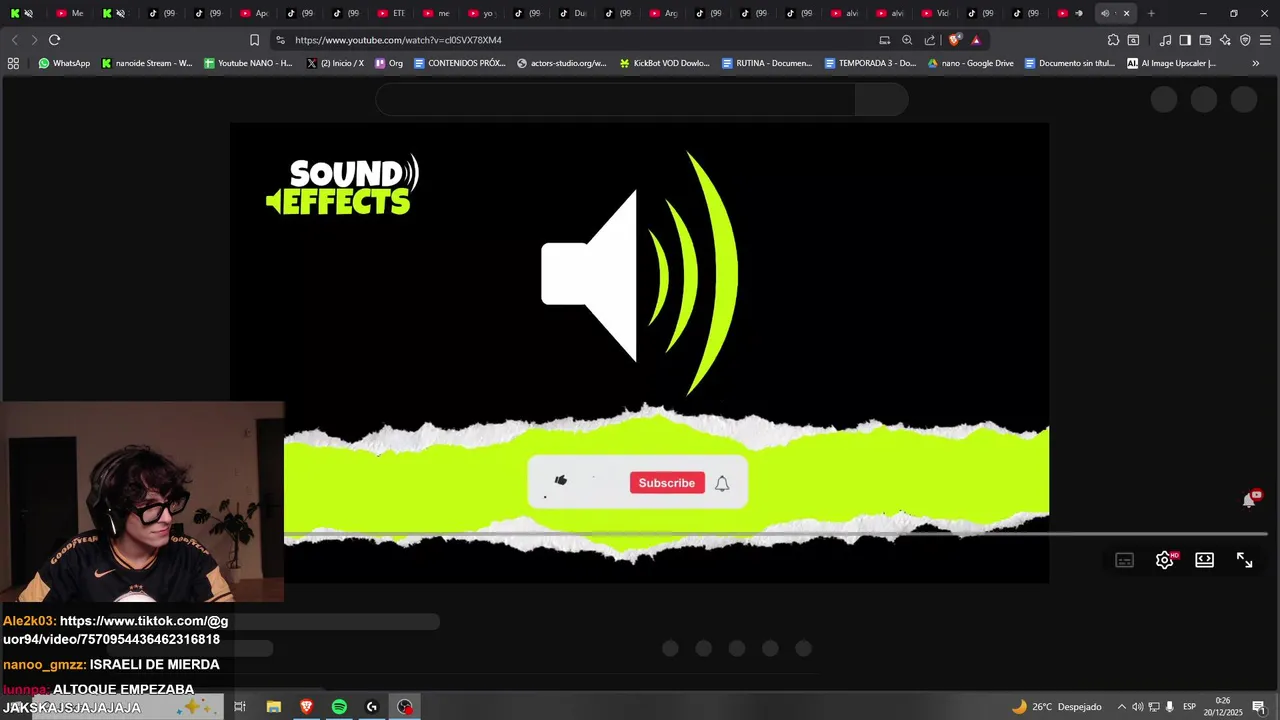Open the Brave Rewards triangle icon
Screen dimensions: 1280x720
(x=976, y=40)
